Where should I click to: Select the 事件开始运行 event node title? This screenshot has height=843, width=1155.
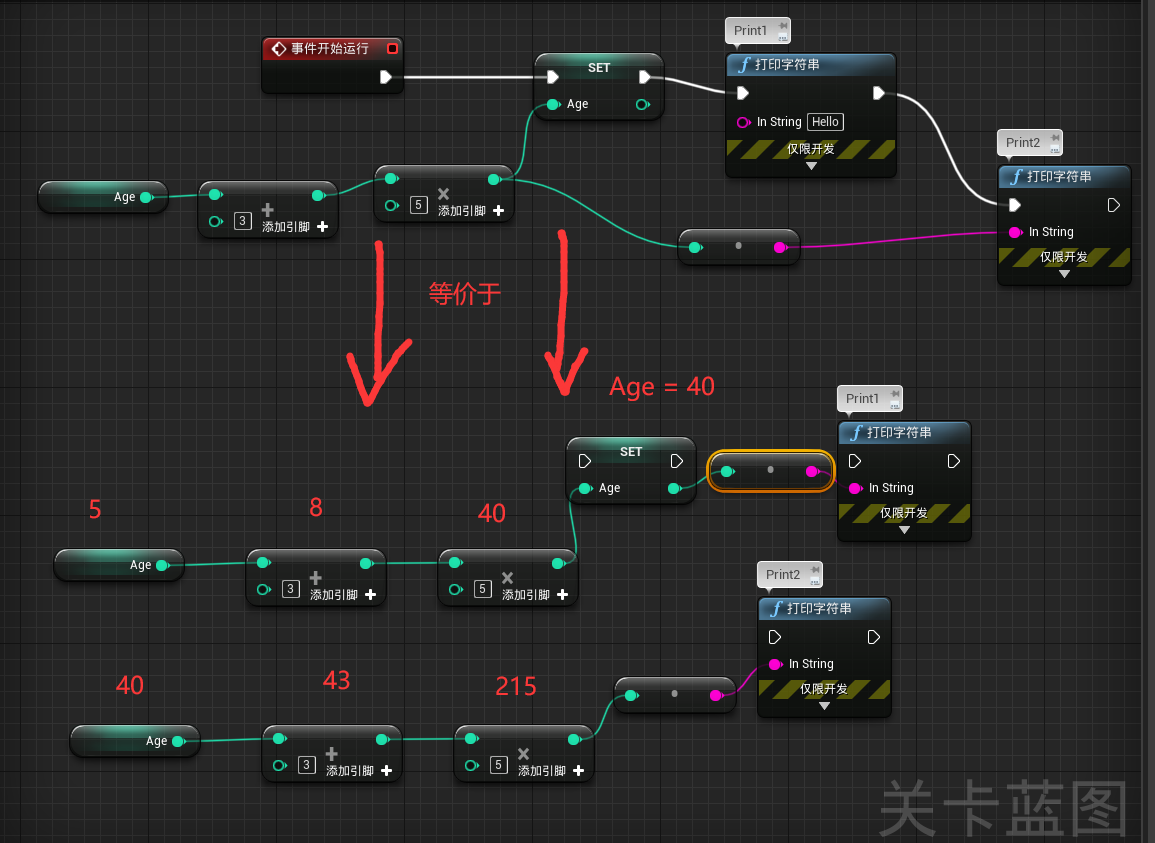[x=329, y=48]
